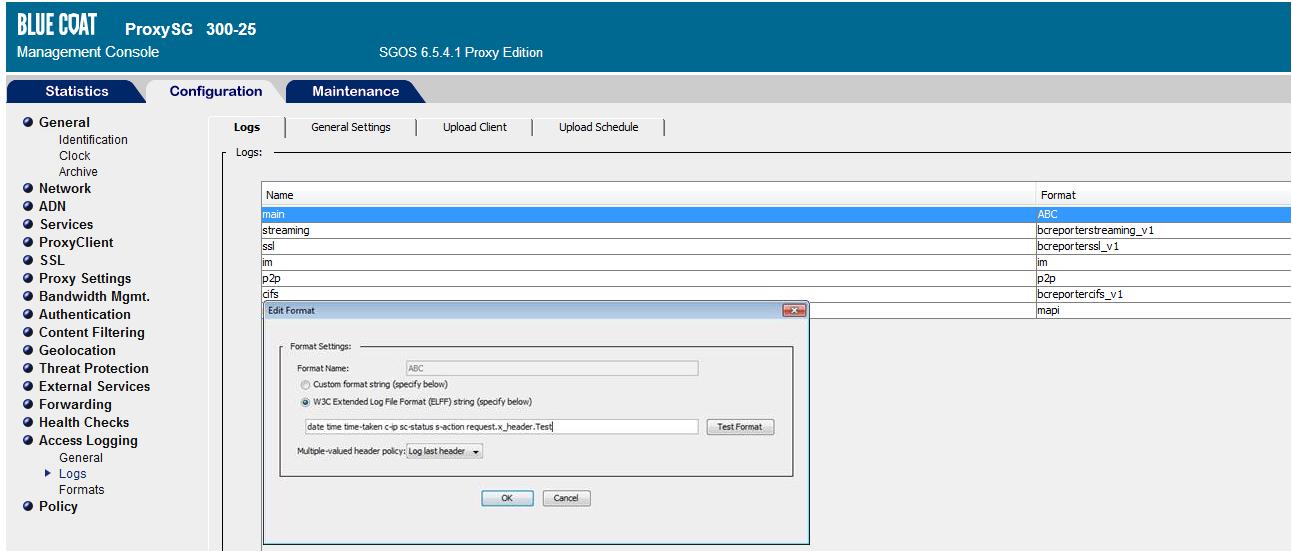Open the Statistics tab

pos(76,91)
